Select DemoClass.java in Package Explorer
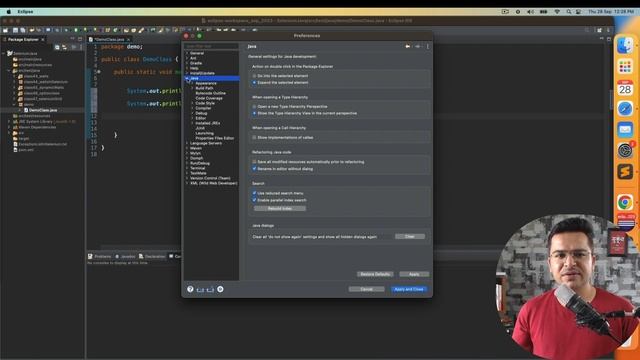Image resolution: width=640 pixels, height=360 pixels. 43,110
